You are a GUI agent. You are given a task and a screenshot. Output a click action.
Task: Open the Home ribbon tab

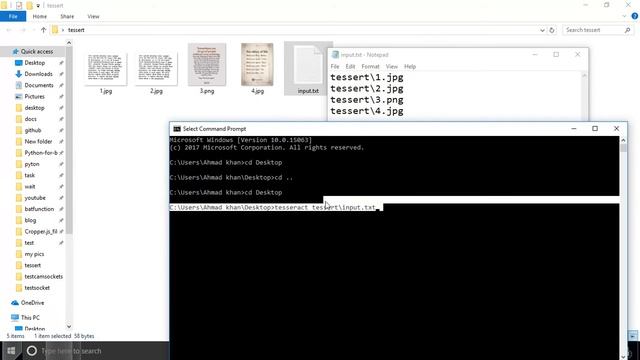pyautogui.click(x=40, y=16)
